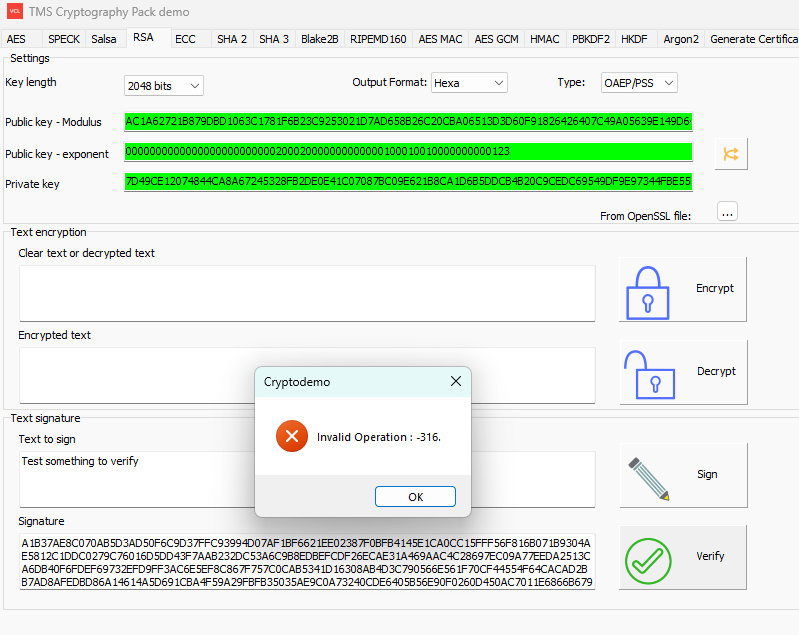Open the Type OAEP/PSS dropdown
Image resolution: width=799 pixels, height=635 pixels.
[638, 83]
